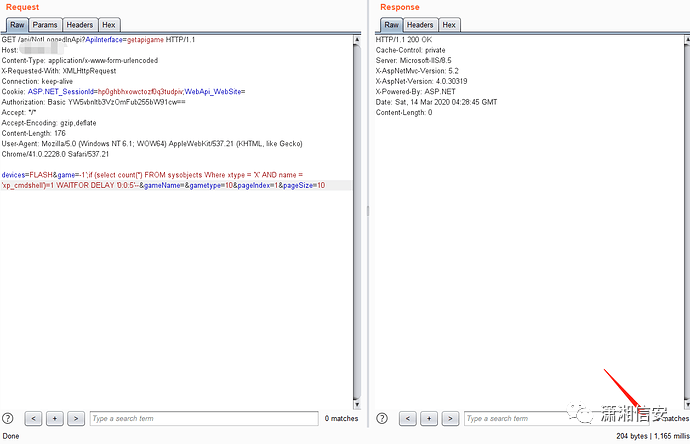
Task: Click the Done status text
Action: click(11, 436)
